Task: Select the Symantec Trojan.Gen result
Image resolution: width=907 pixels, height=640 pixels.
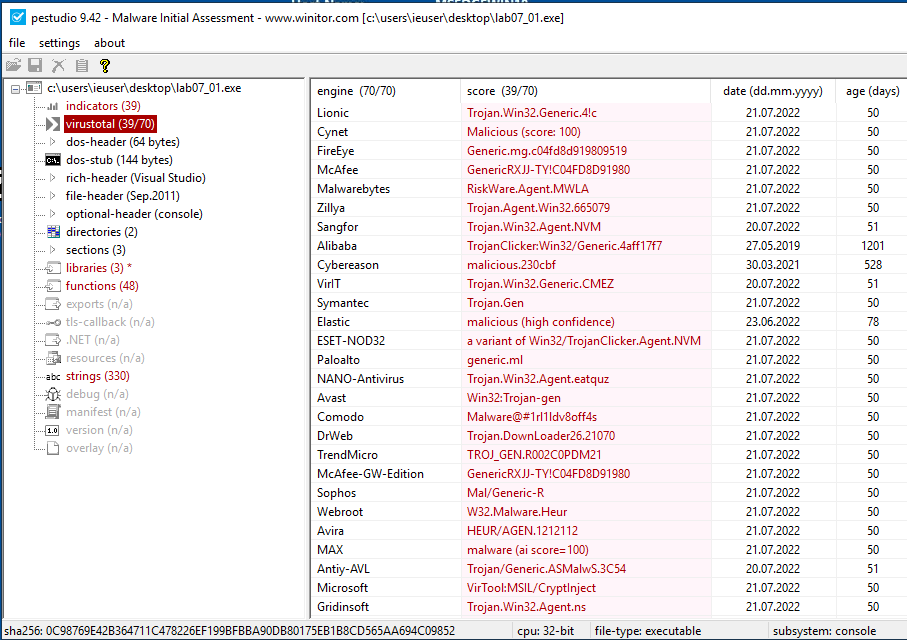Action: pyautogui.click(x=495, y=303)
